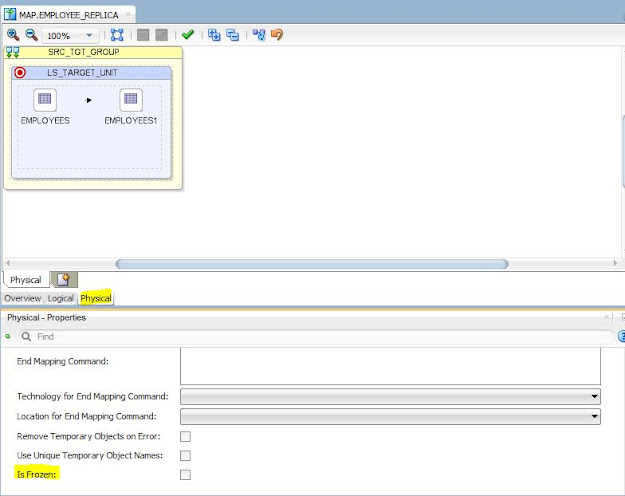
Task: Select the LS_TARGET_UNIT header
Action: [x=91, y=73]
